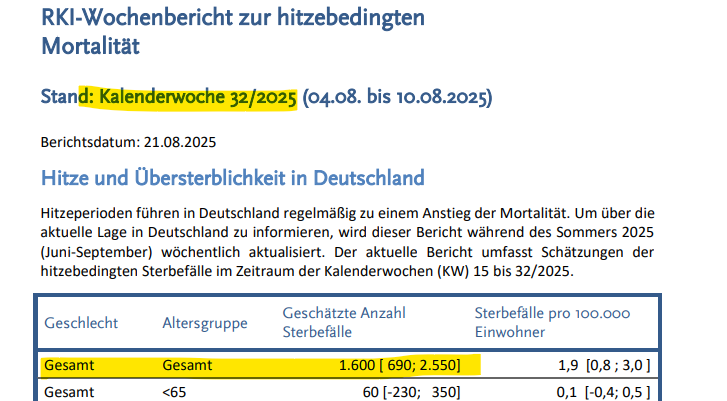This screenshot has height=401, width=727.
Task: Click the word "Mortalität" in the title
Action: pyautogui.click(x=89, y=45)
